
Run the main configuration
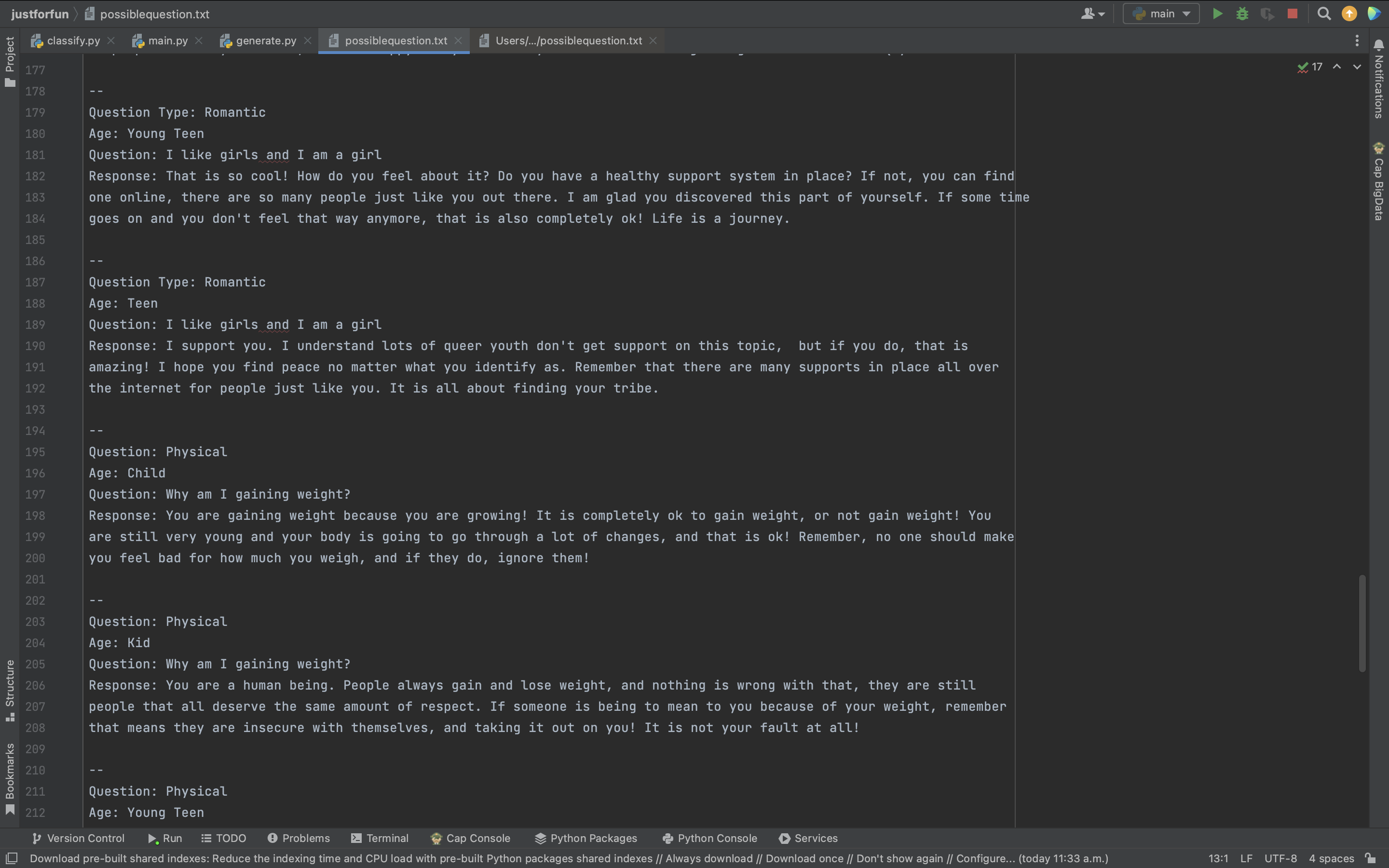tap(1217, 14)
